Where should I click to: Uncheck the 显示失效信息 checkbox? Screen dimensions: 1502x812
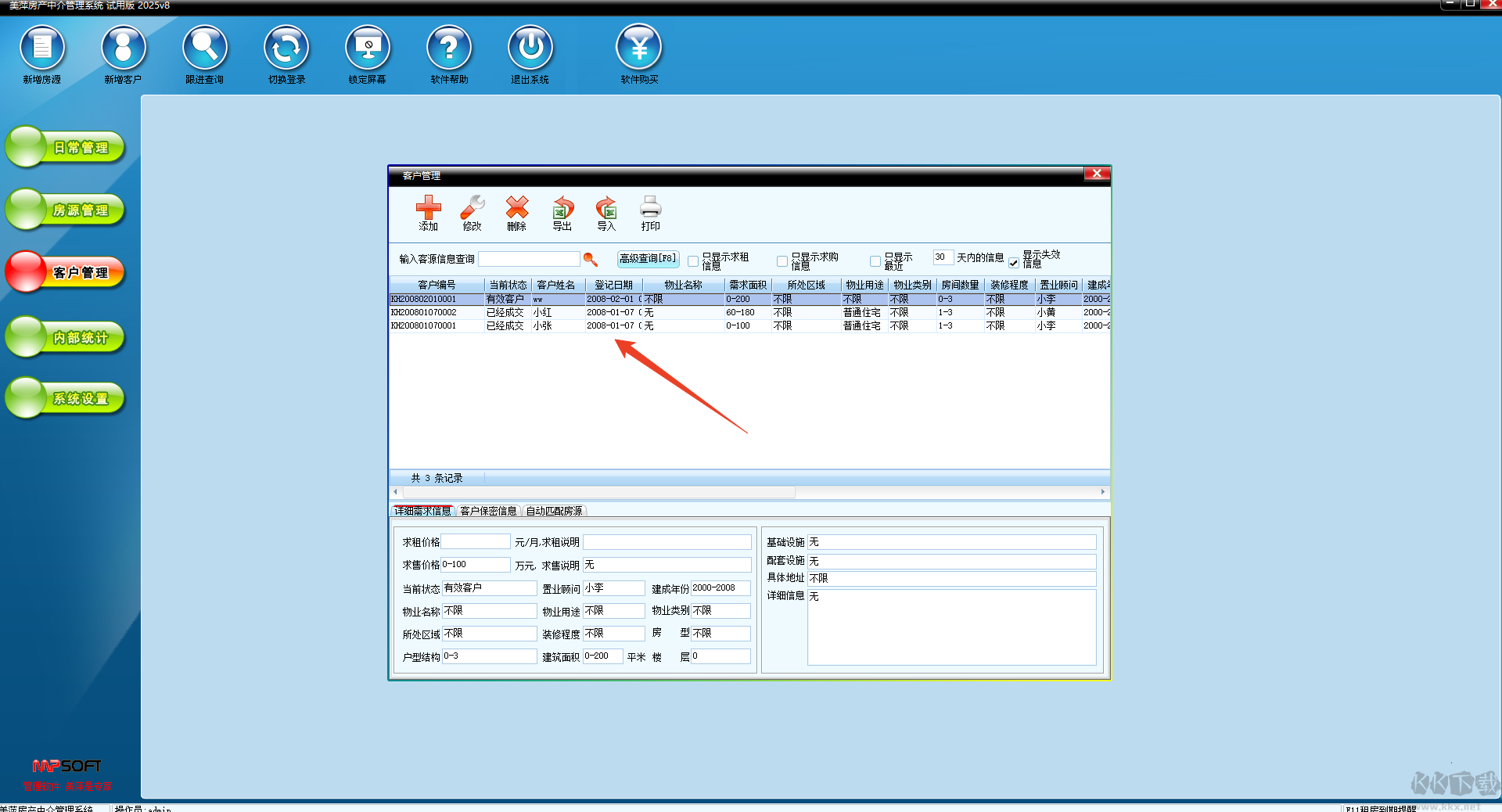1014,262
